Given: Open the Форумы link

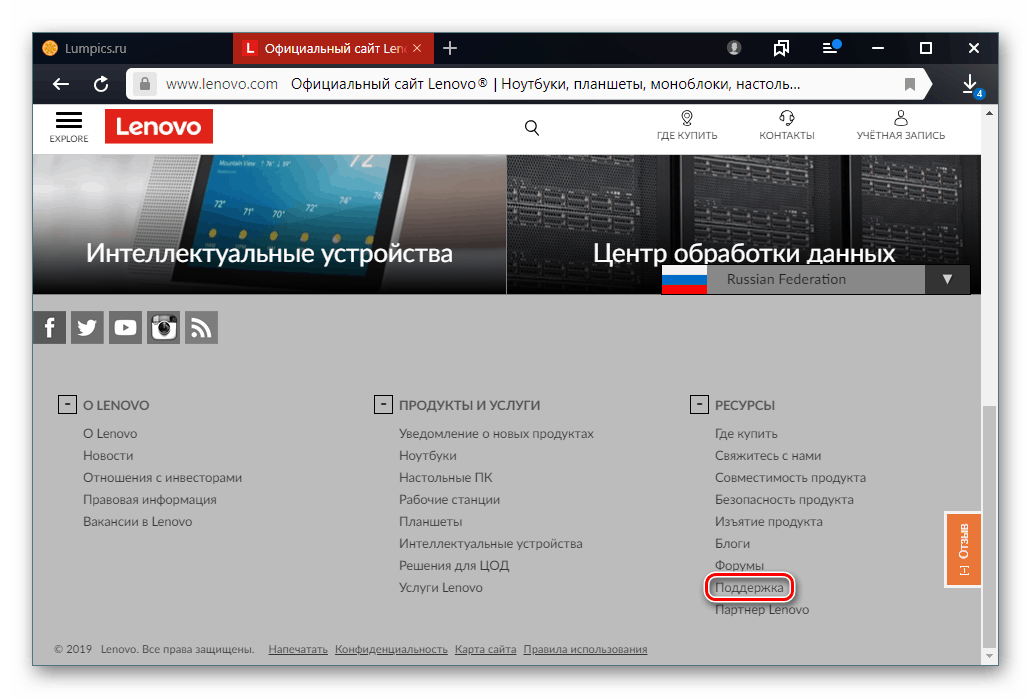Looking at the screenshot, I should coord(739,565).
